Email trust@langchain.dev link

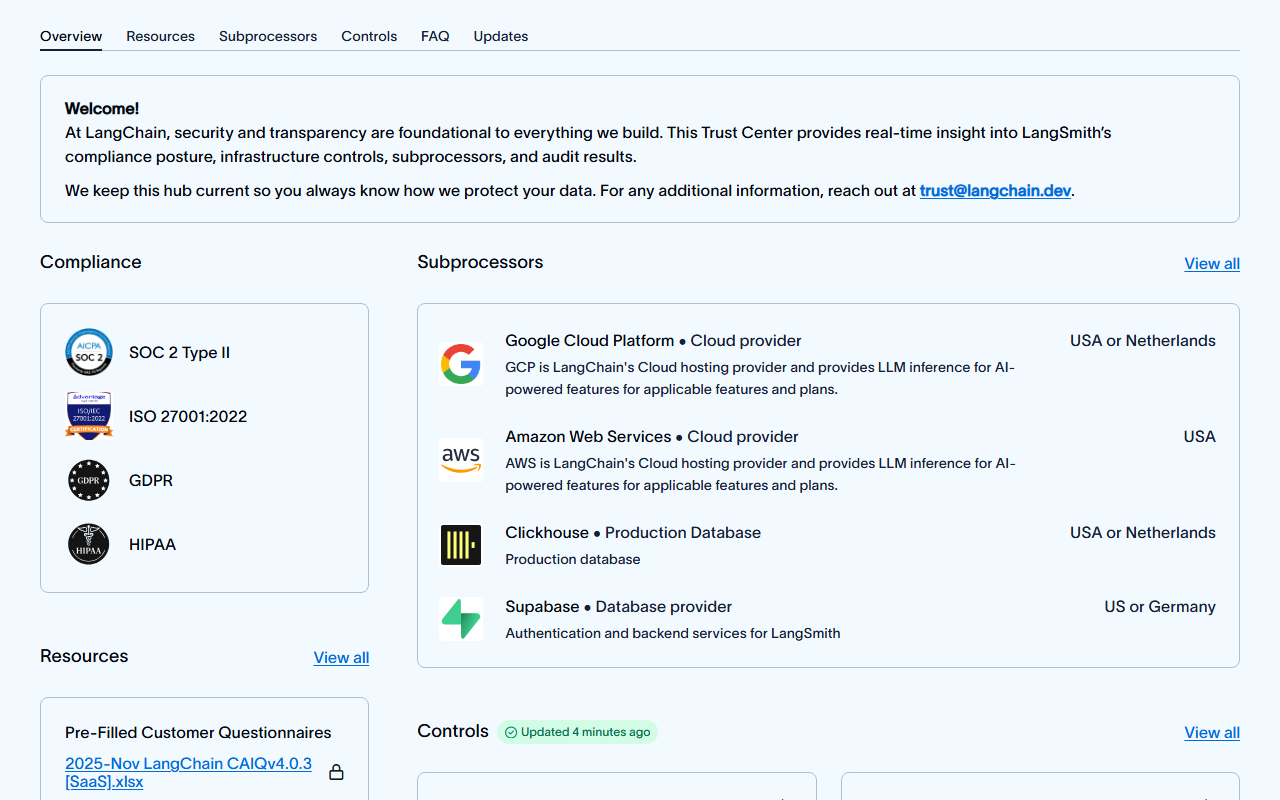click(x=996, y=190)
